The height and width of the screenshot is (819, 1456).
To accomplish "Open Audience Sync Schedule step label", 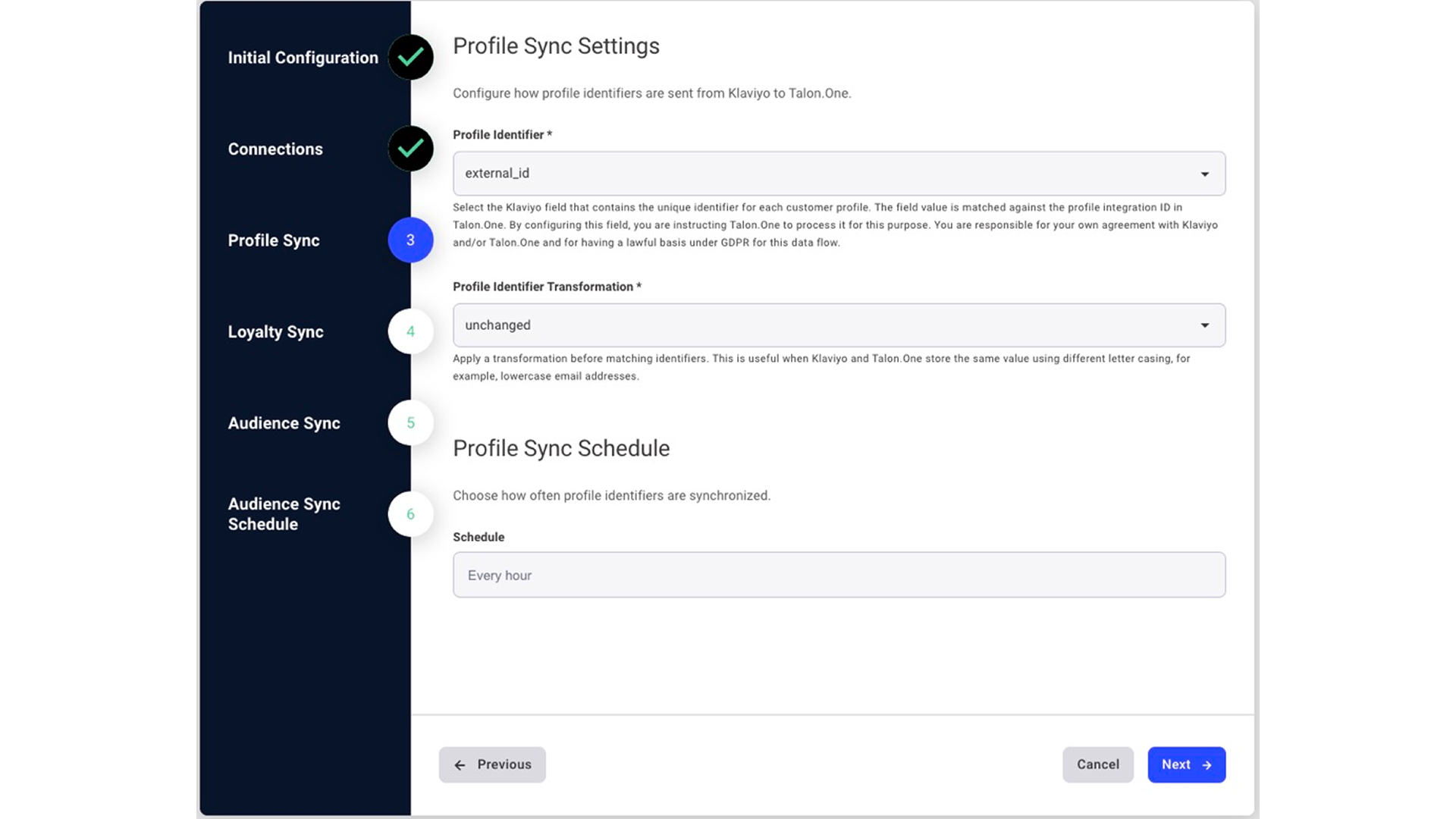I will [x=284, y=514].
